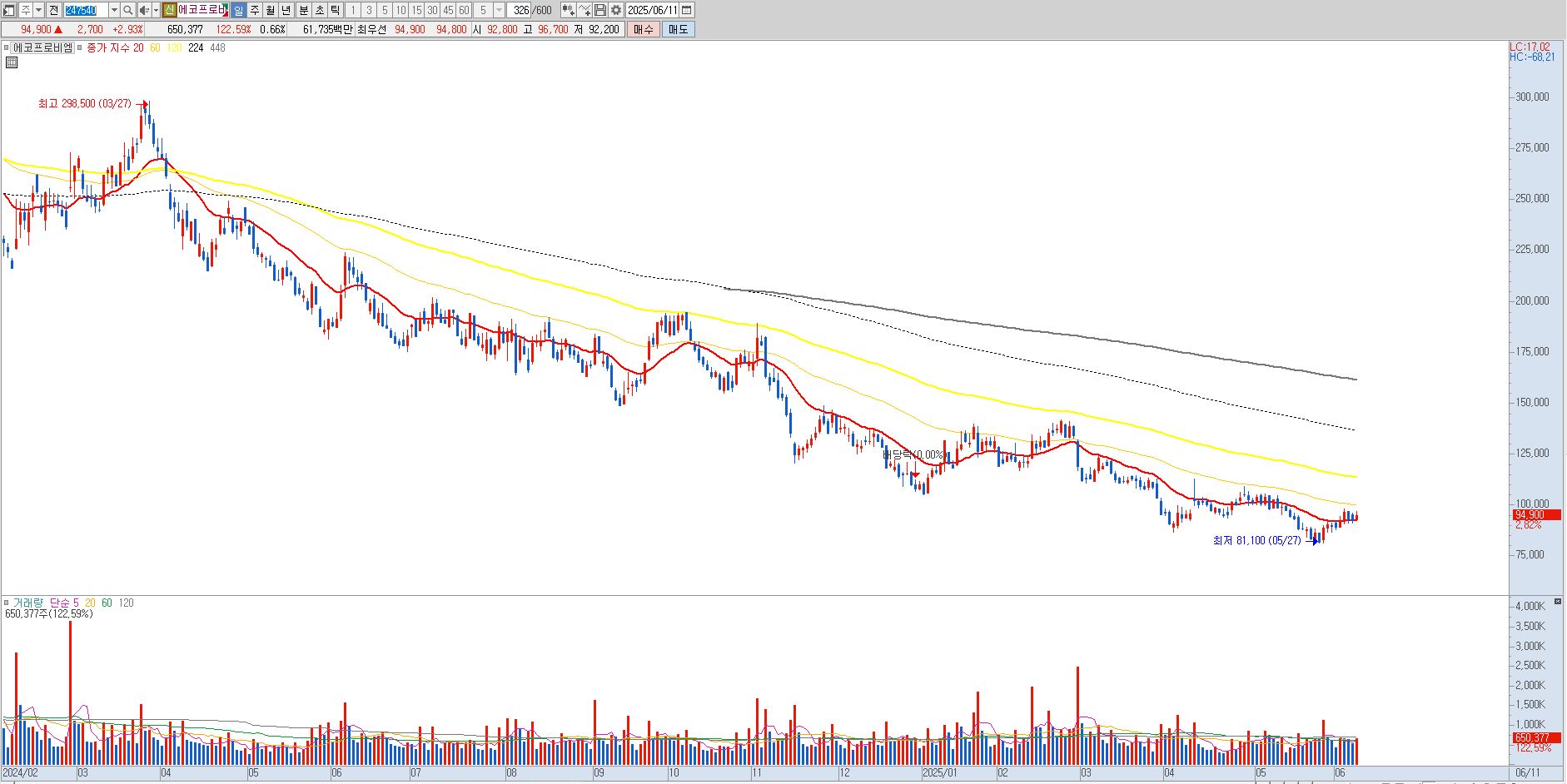Save chart with floppy disk icon
This screenshot has width=1567, height=784.
tap(600, 10)
